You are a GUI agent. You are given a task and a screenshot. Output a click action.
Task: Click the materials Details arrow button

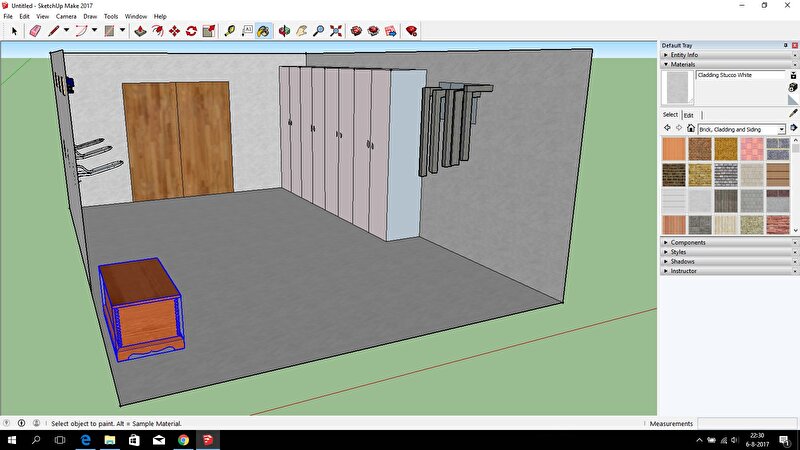coord(794,128)
